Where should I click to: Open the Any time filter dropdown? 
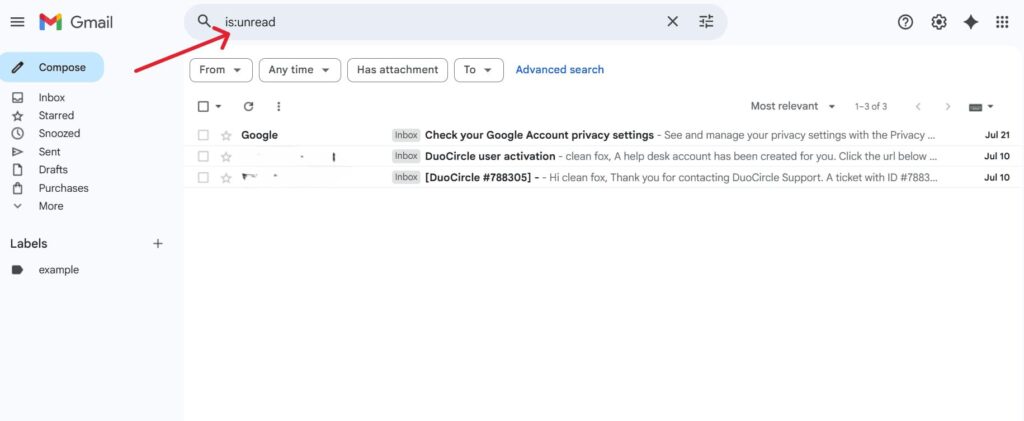(x=300, y=70)
